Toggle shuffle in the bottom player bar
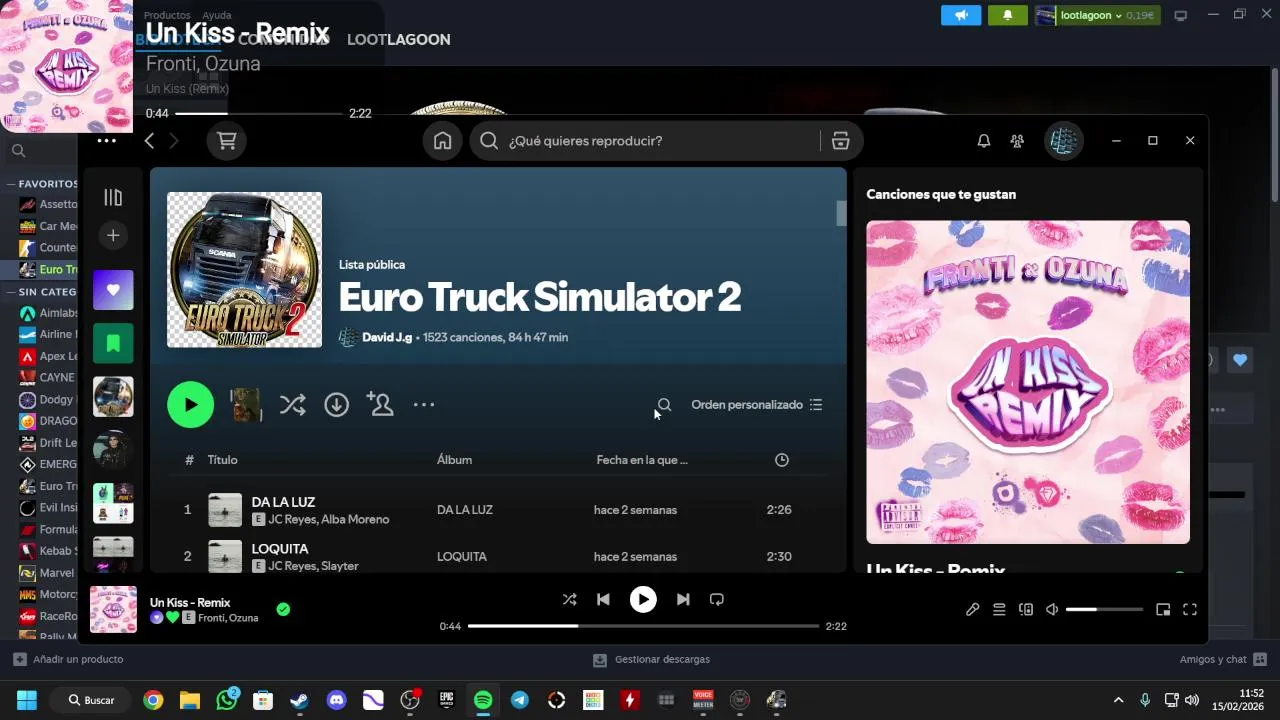Image resolution: width=1280 pixels, height=720 pixels. tap(569, 599)
